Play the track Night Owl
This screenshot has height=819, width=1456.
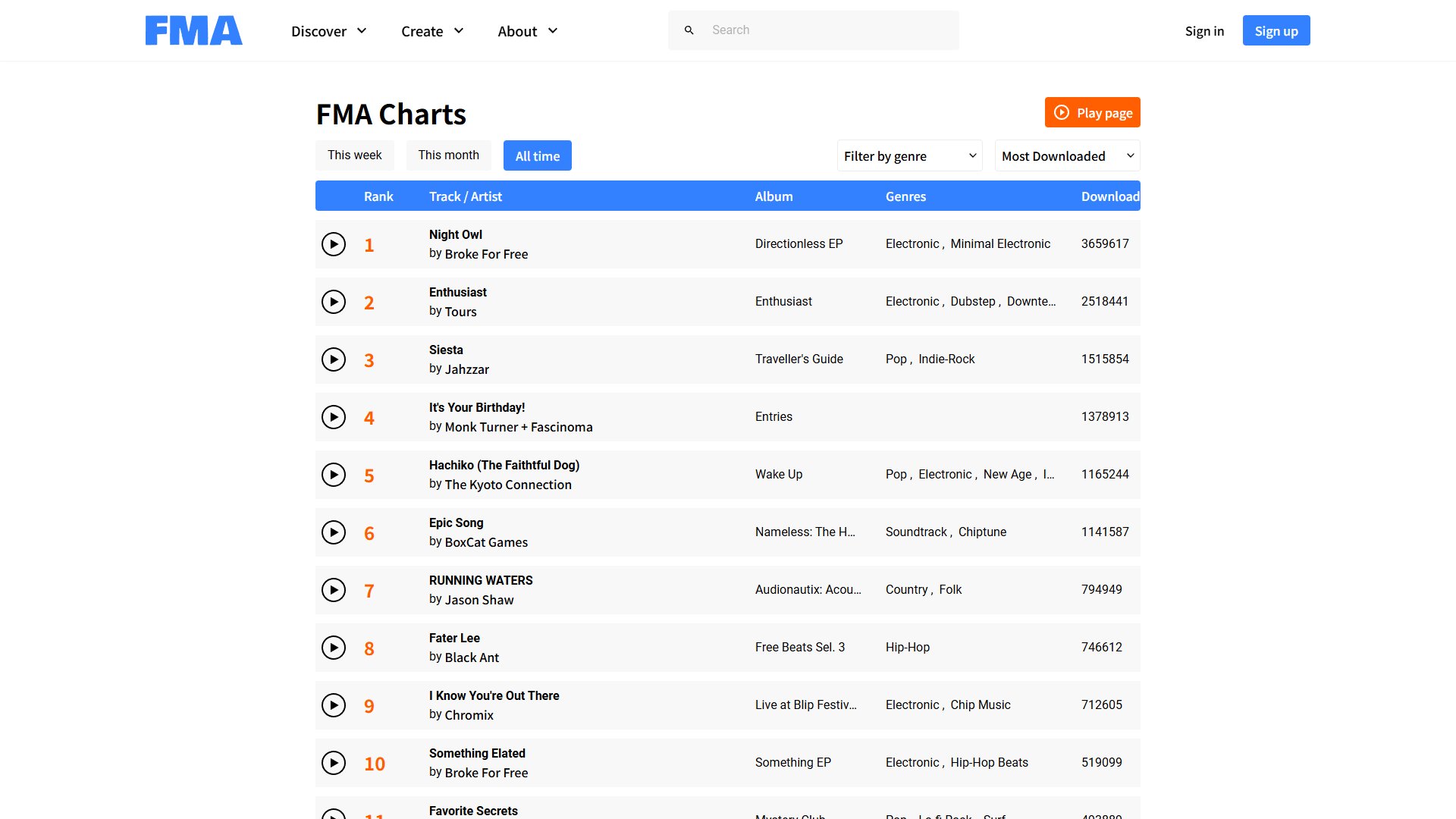[334, 244]
